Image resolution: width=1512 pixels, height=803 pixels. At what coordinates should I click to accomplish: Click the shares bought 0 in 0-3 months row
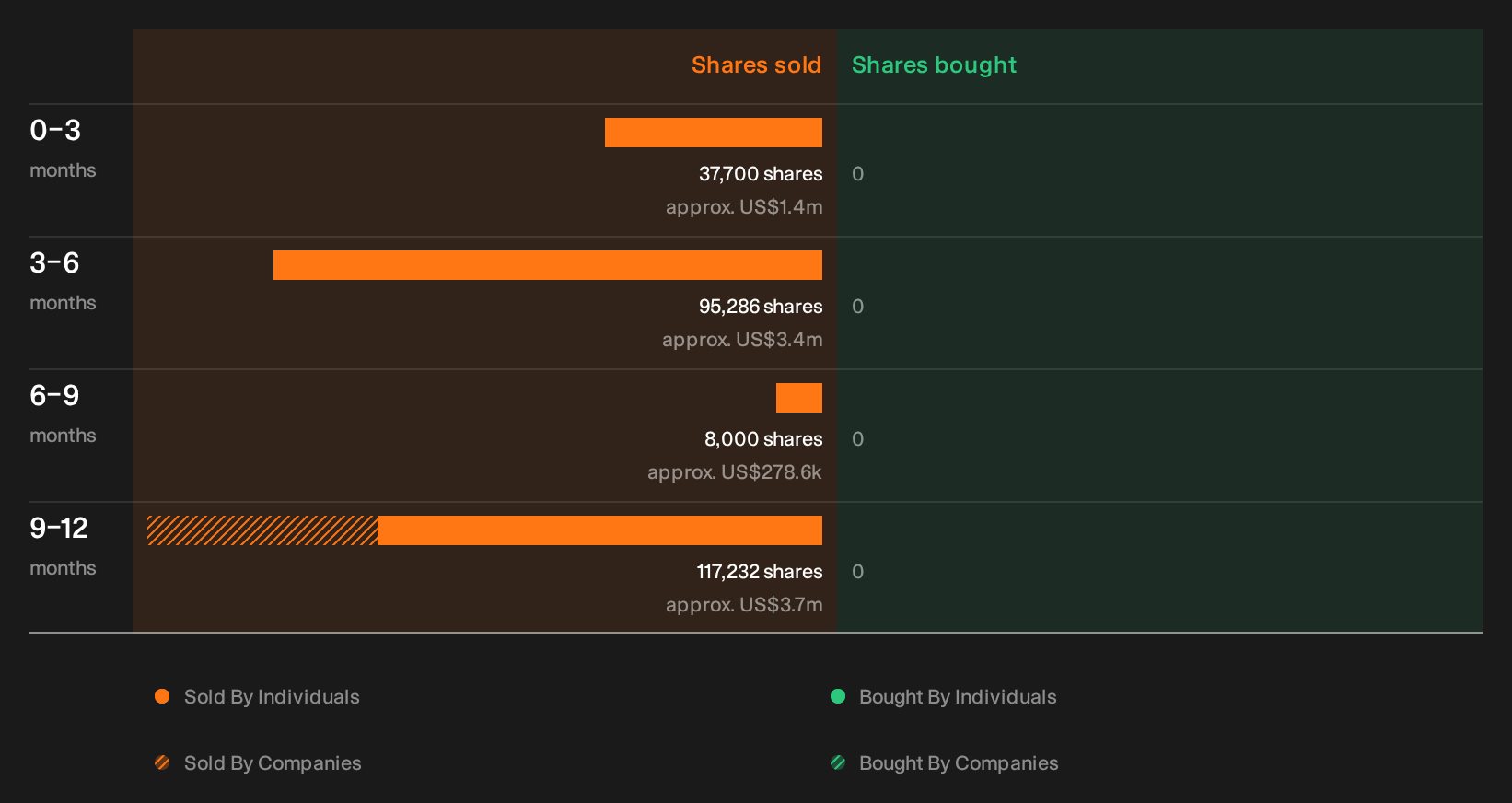857,174
